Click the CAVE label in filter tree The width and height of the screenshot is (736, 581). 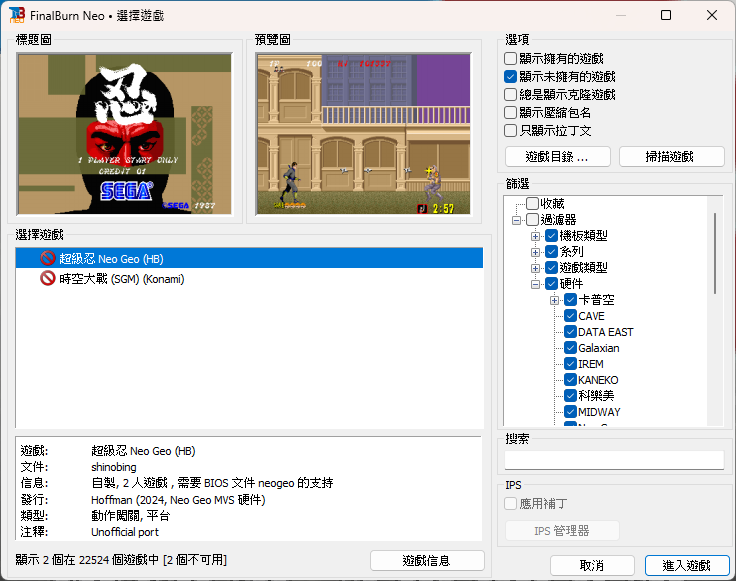coord(591,316)
